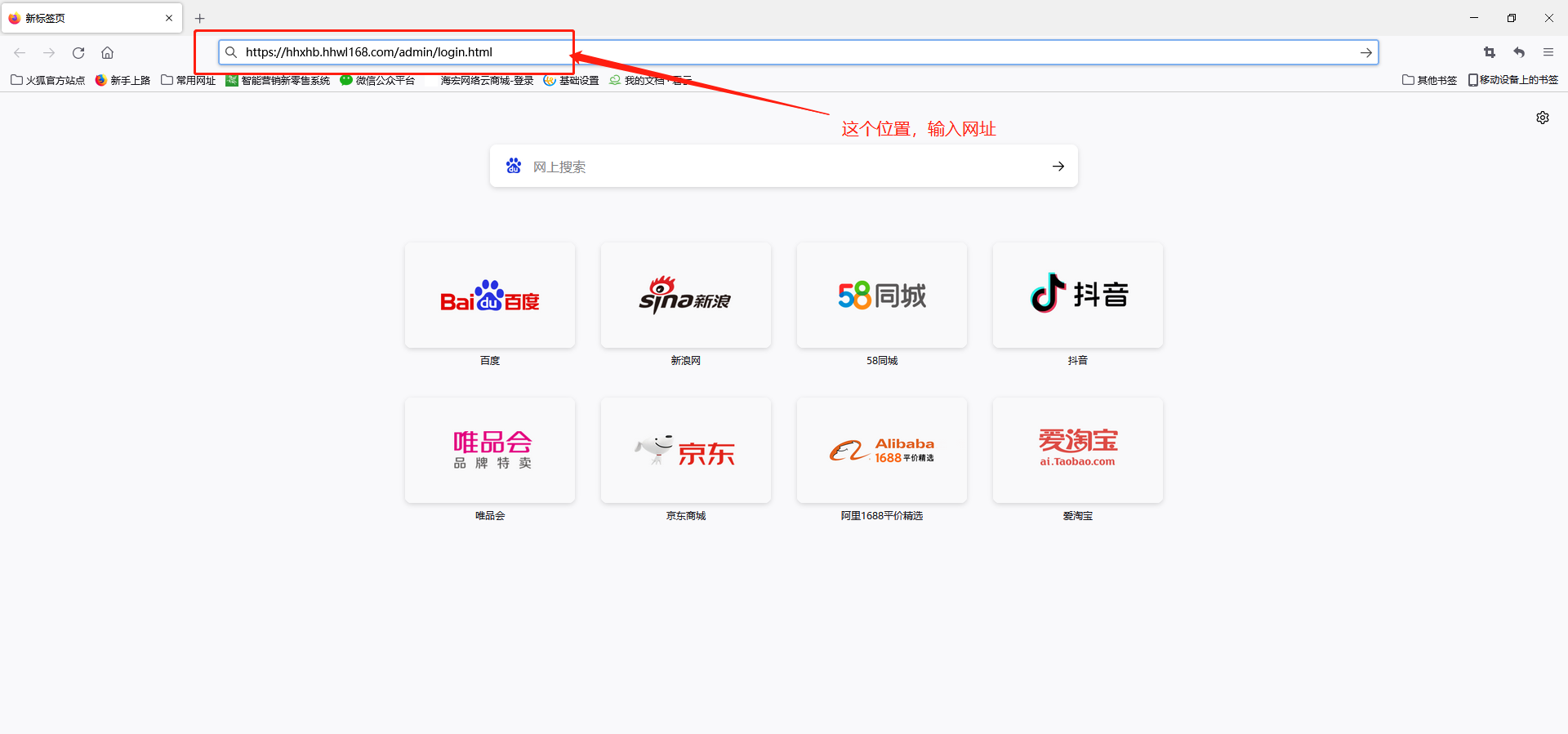
Task: Click the 抖音 label under tile
Action: pos(1078,360)
